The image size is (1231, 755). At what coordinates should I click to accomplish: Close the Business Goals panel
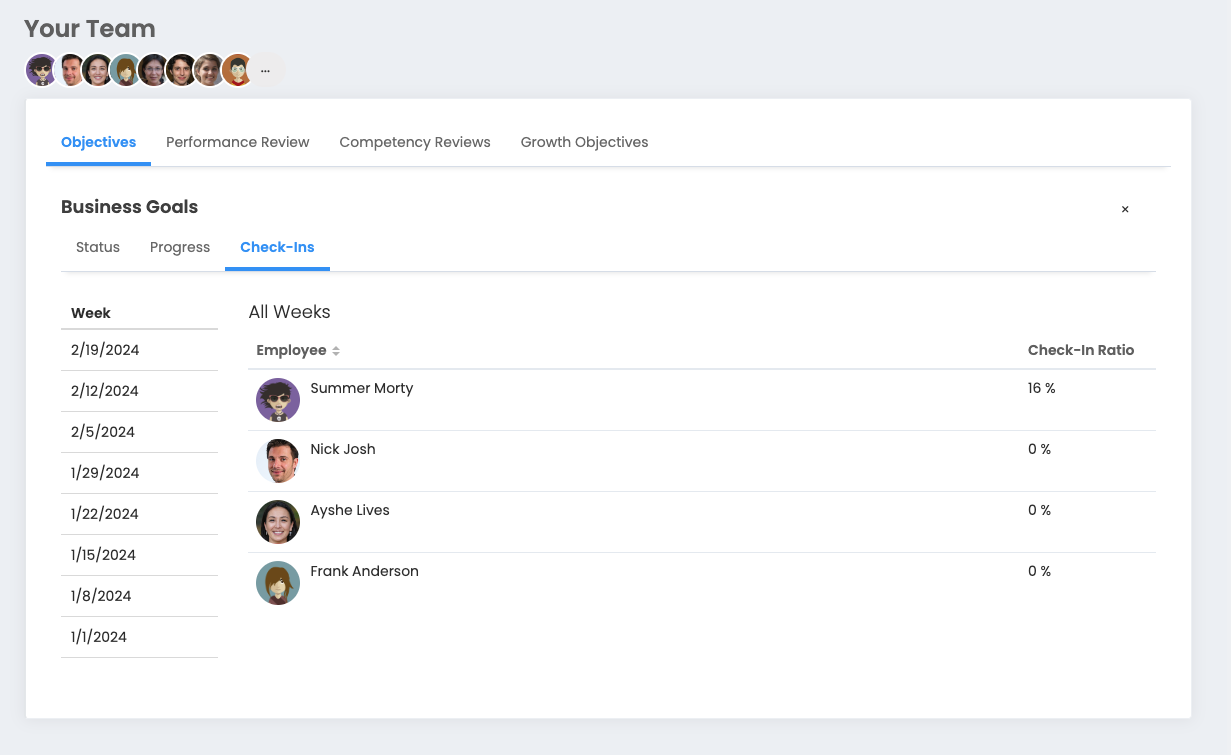pyautogui.click(x=1125, y=209)
